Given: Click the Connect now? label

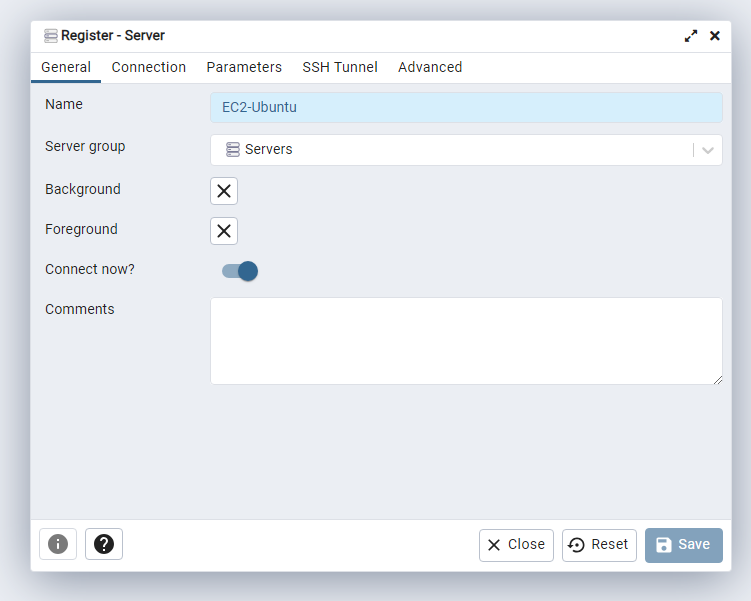Looking at the screenshot, I should click(x=90, y=269).
